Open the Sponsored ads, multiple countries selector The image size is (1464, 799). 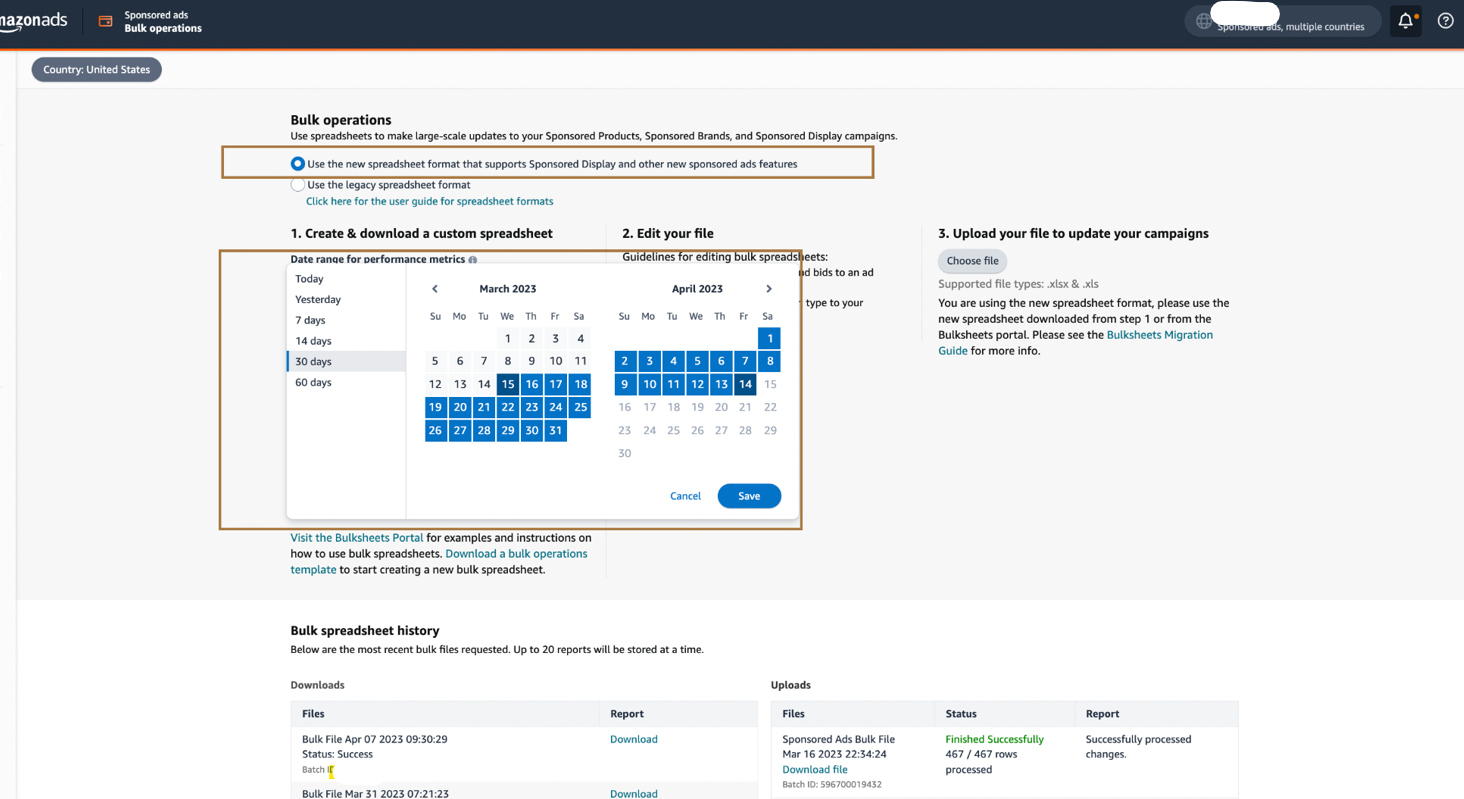click(1283, 21)
